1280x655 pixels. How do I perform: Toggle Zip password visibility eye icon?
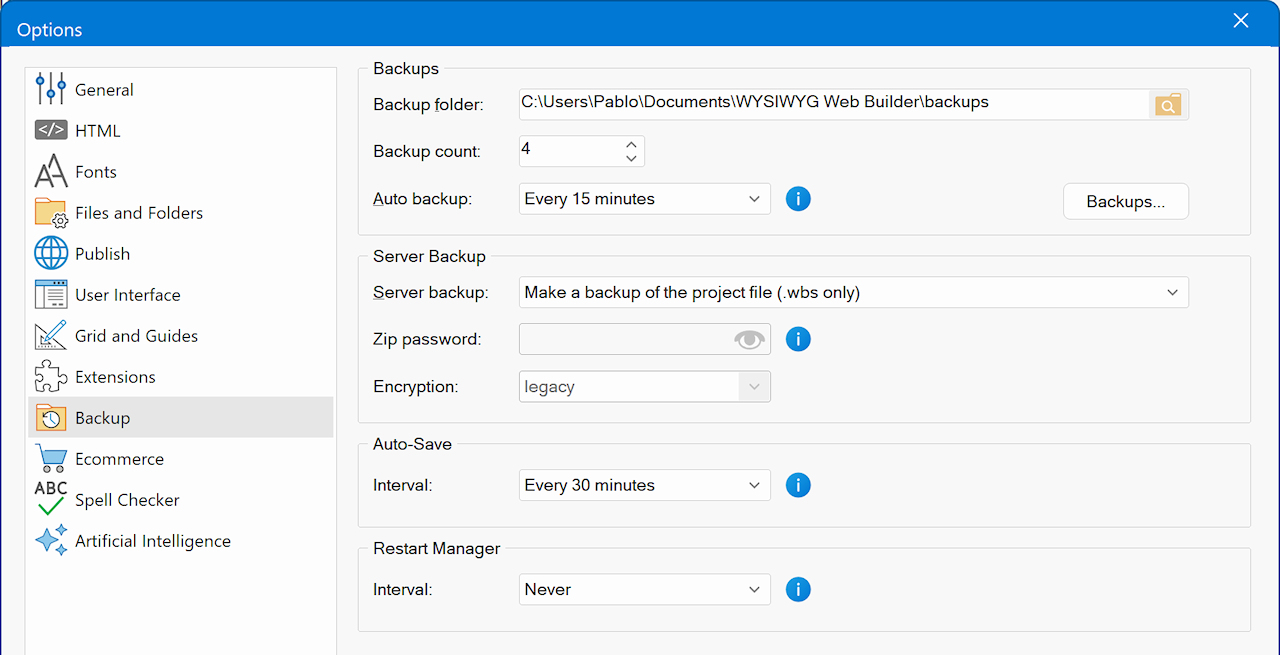click(x=749, y=339)
